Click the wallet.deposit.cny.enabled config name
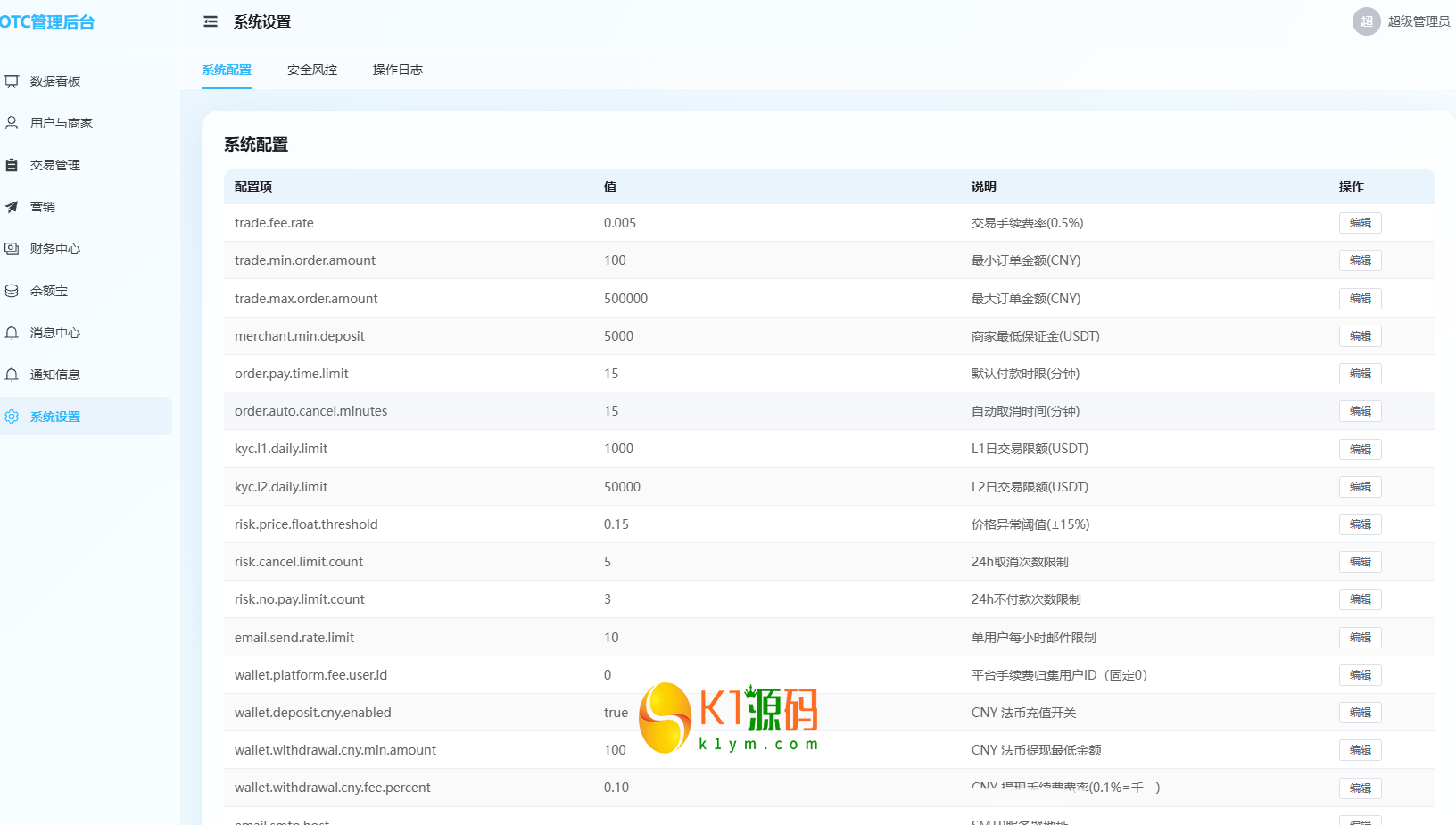 click(x=313, y=713)
